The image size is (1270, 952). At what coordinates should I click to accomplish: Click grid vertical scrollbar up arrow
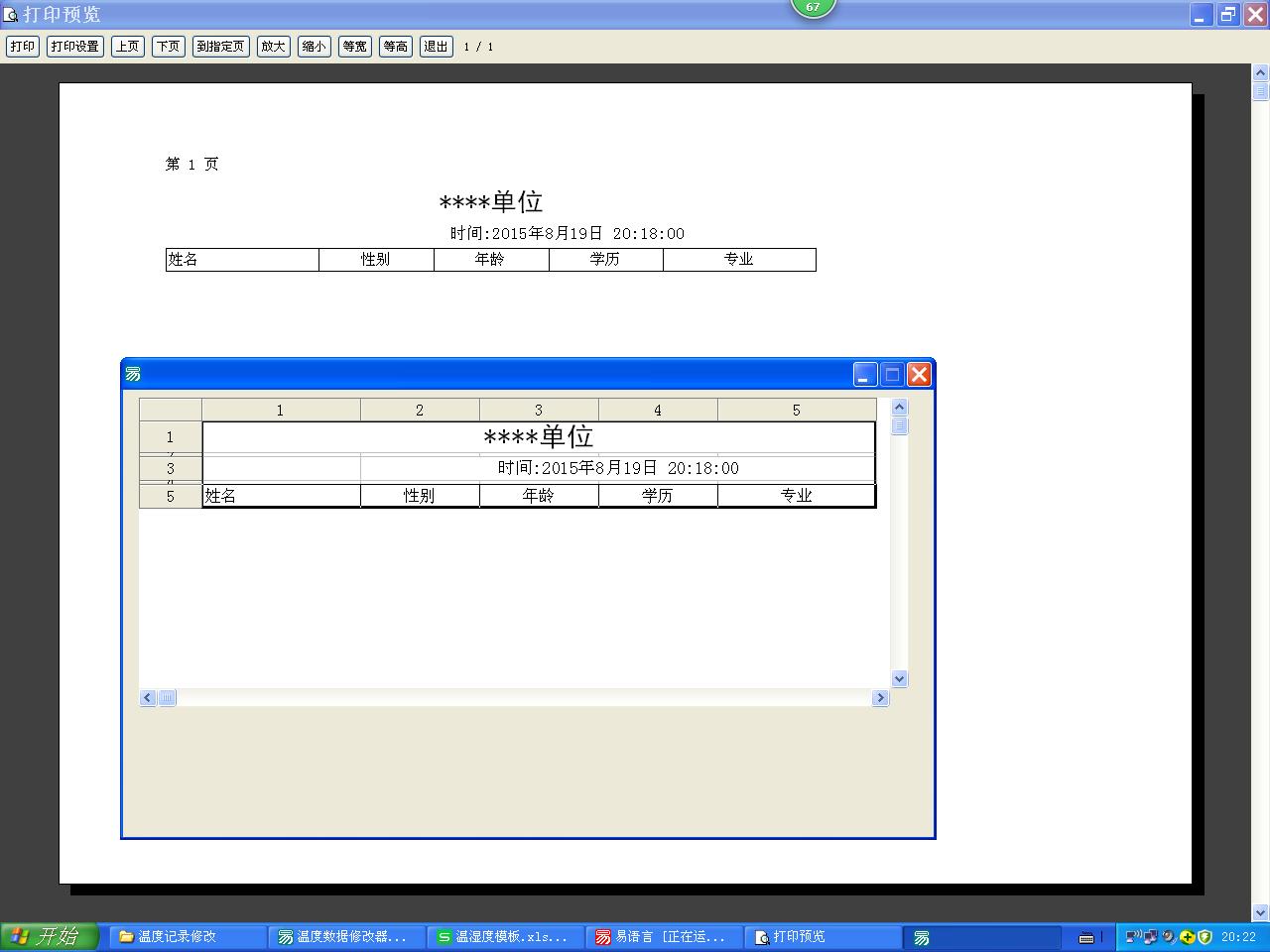click(900, 407)
